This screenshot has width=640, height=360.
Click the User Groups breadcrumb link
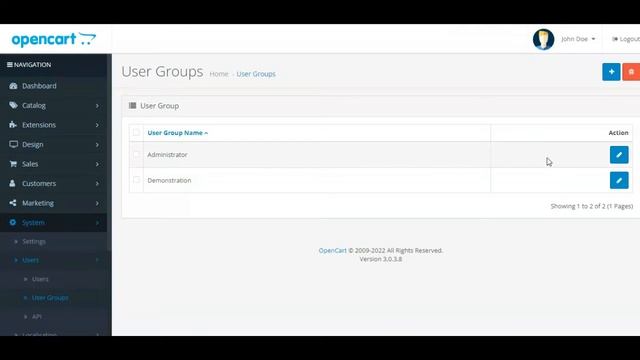(x=256, y=74)
